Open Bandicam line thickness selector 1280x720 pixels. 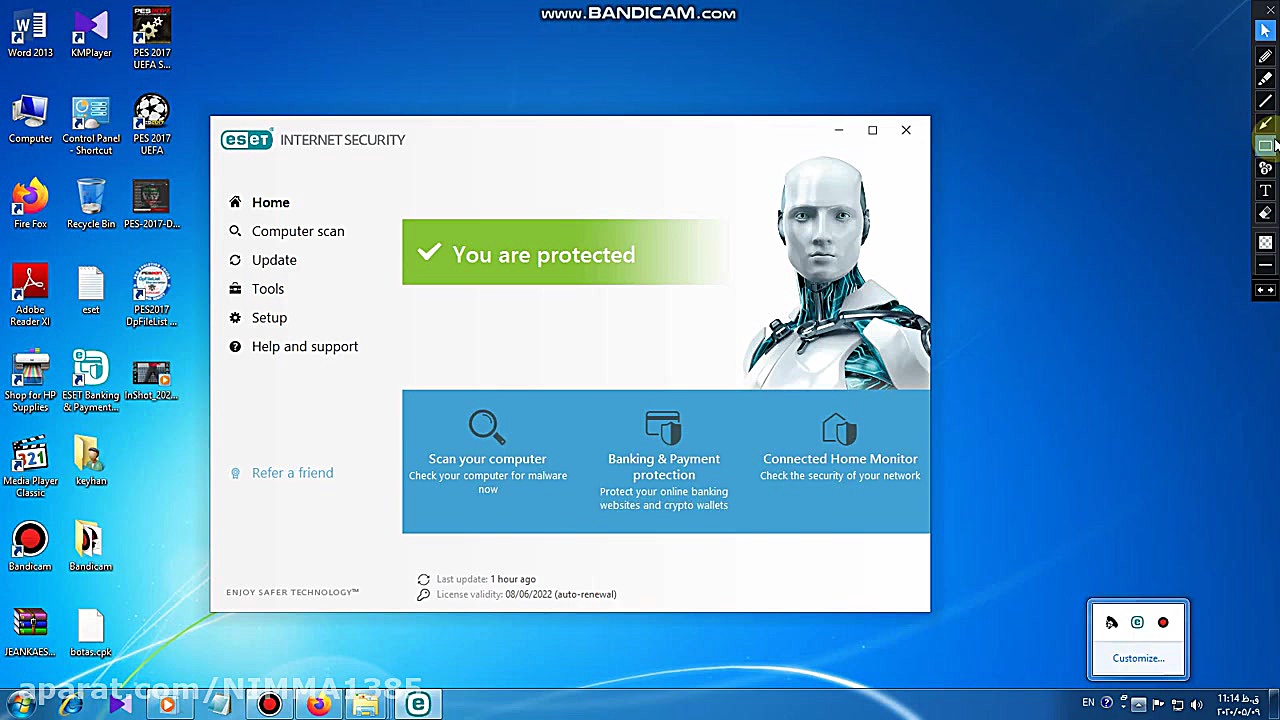[x=1265, y=265]
